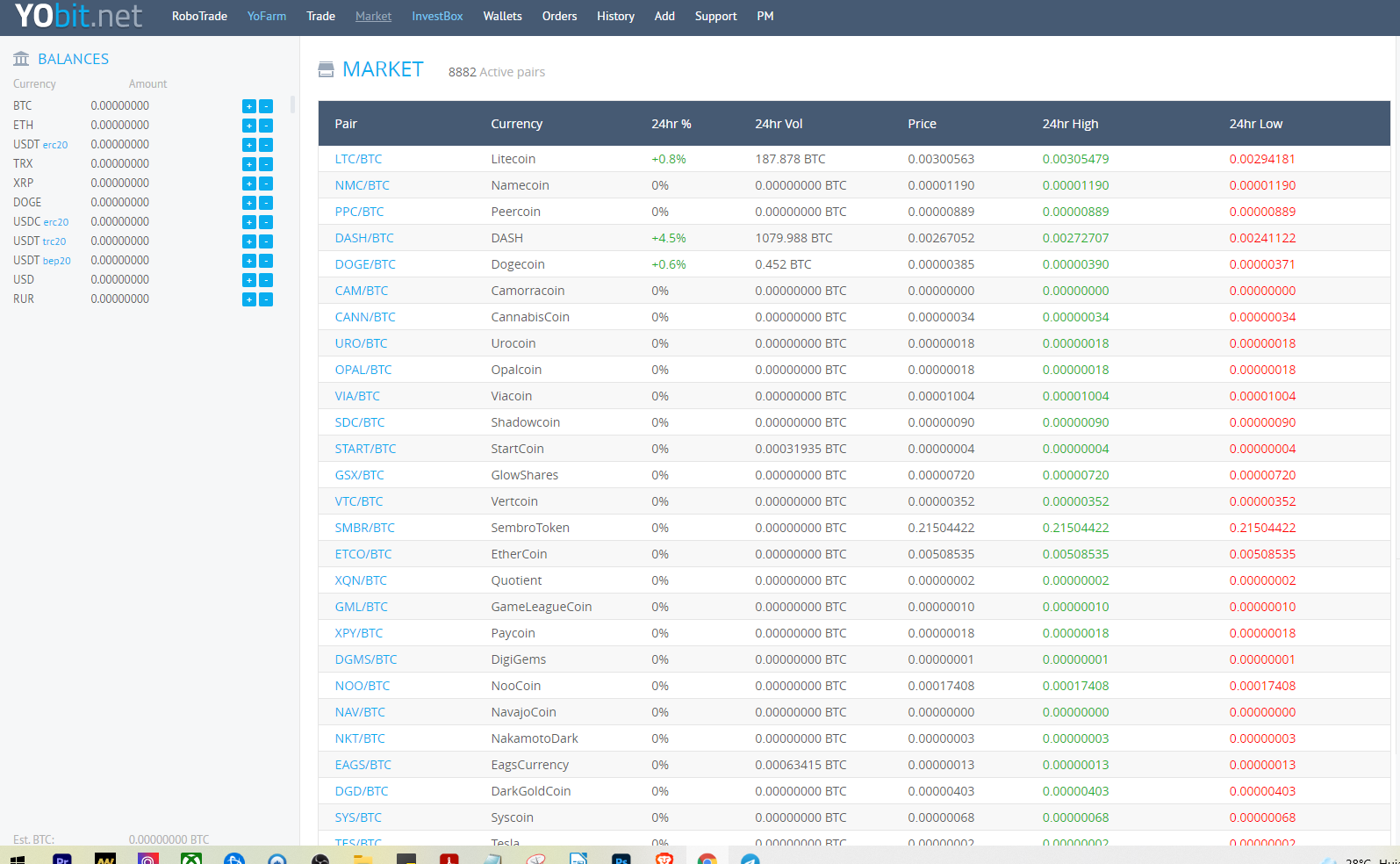Click the Balances bank icon
Image resolution: width=1400 pixels, height=864 pixels.
[x=21, y=59]
